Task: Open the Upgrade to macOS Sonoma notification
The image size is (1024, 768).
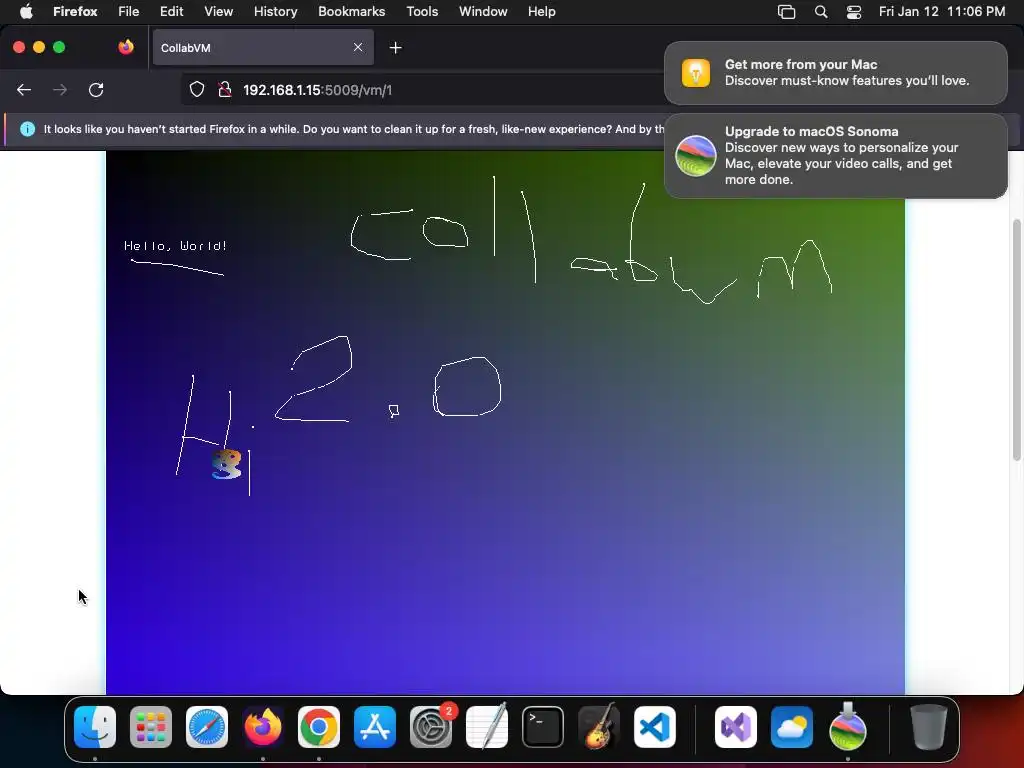Action: [835, 155]
